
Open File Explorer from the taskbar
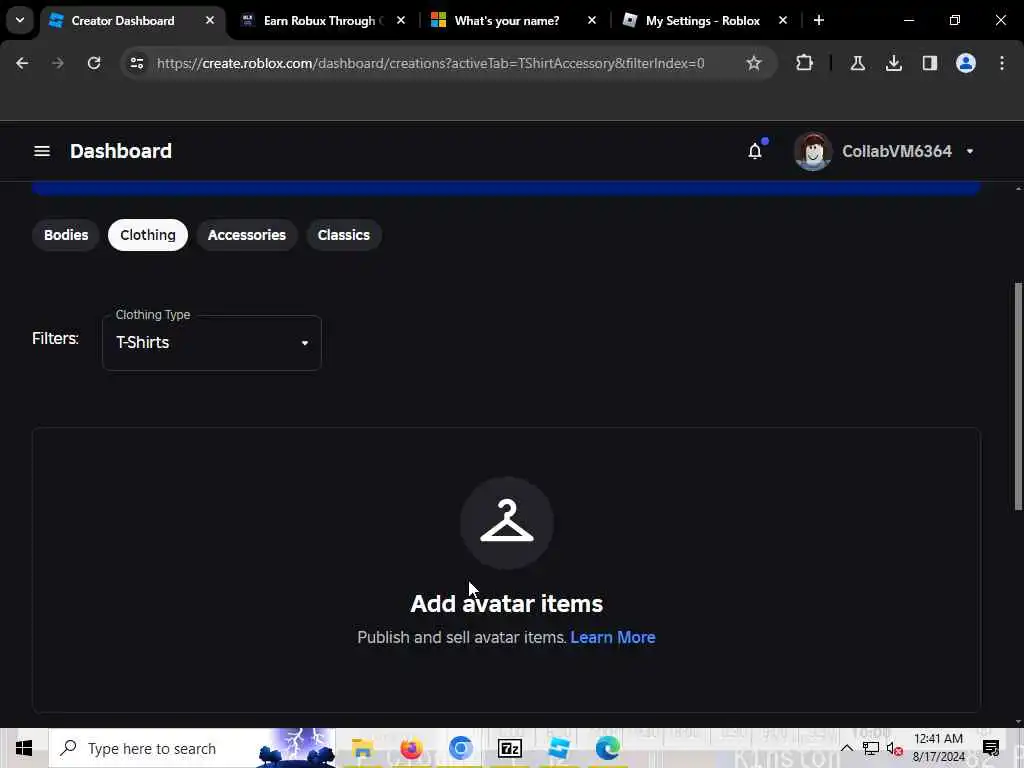(362, 748)
